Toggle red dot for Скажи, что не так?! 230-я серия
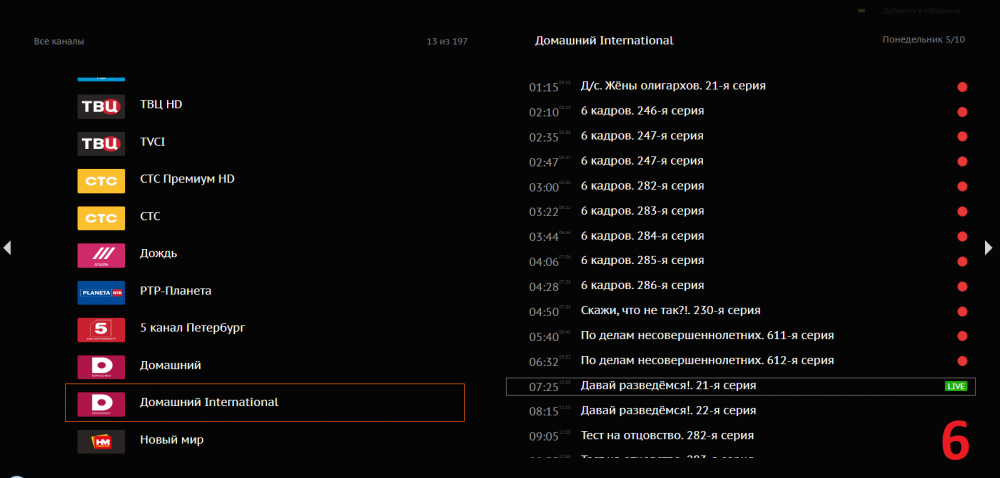The image size is (1000, 478). pos(962,310)
